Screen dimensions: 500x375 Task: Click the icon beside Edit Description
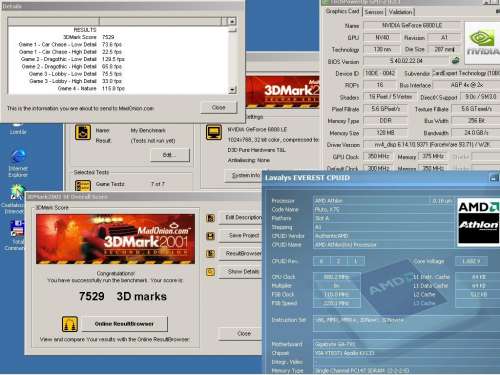click(210, 218)
